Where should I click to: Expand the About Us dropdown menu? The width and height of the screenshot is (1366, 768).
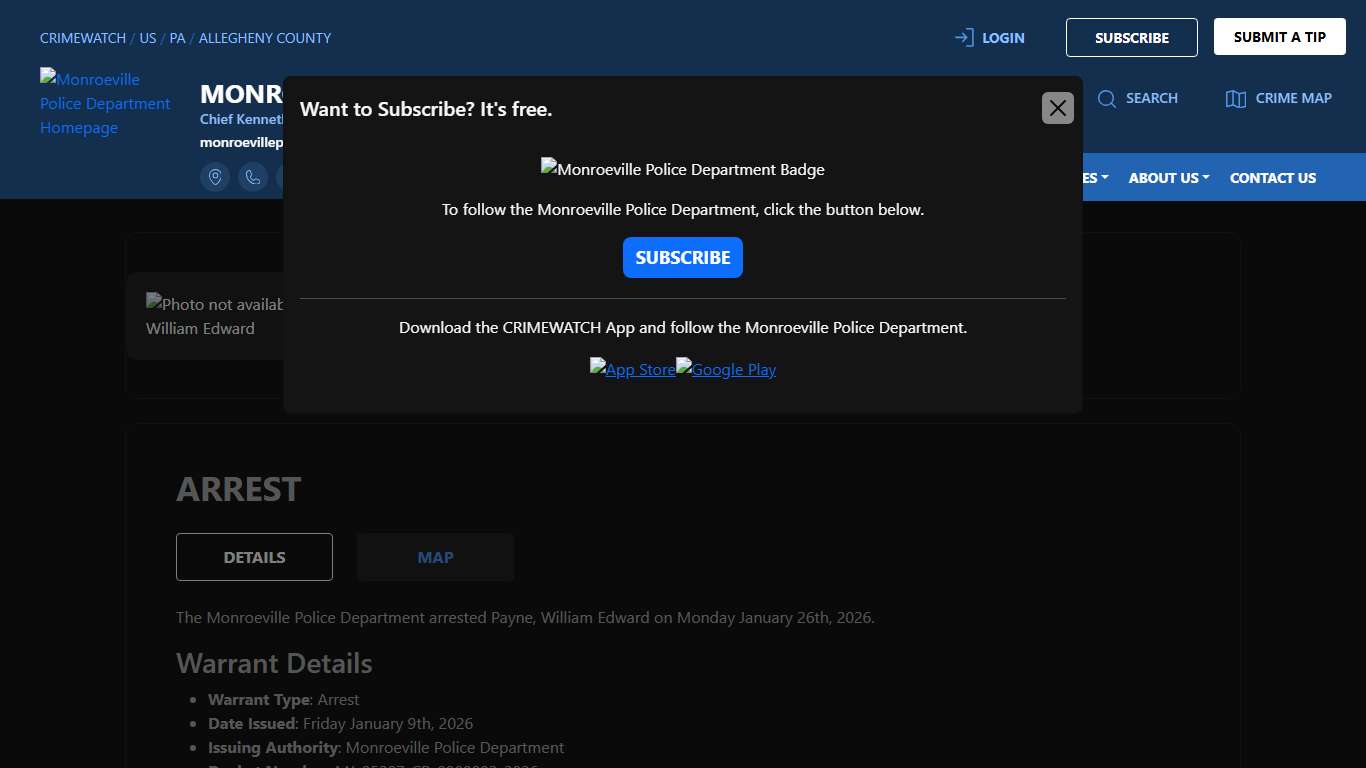coord(1168,178)
